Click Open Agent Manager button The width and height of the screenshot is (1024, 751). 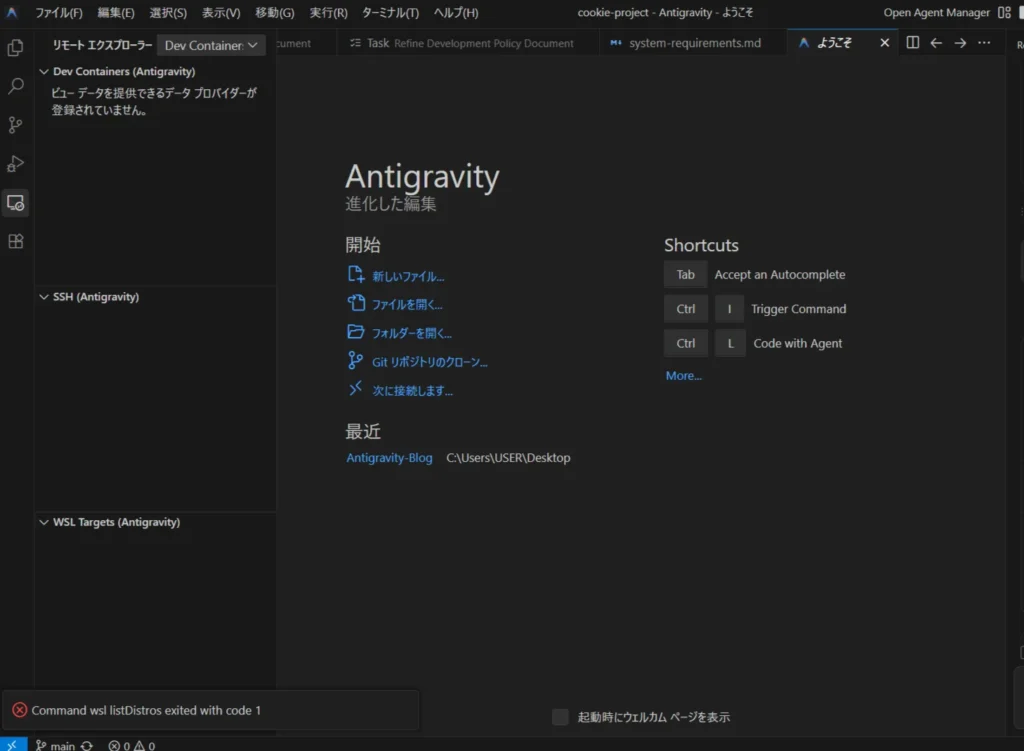(936, 12)
